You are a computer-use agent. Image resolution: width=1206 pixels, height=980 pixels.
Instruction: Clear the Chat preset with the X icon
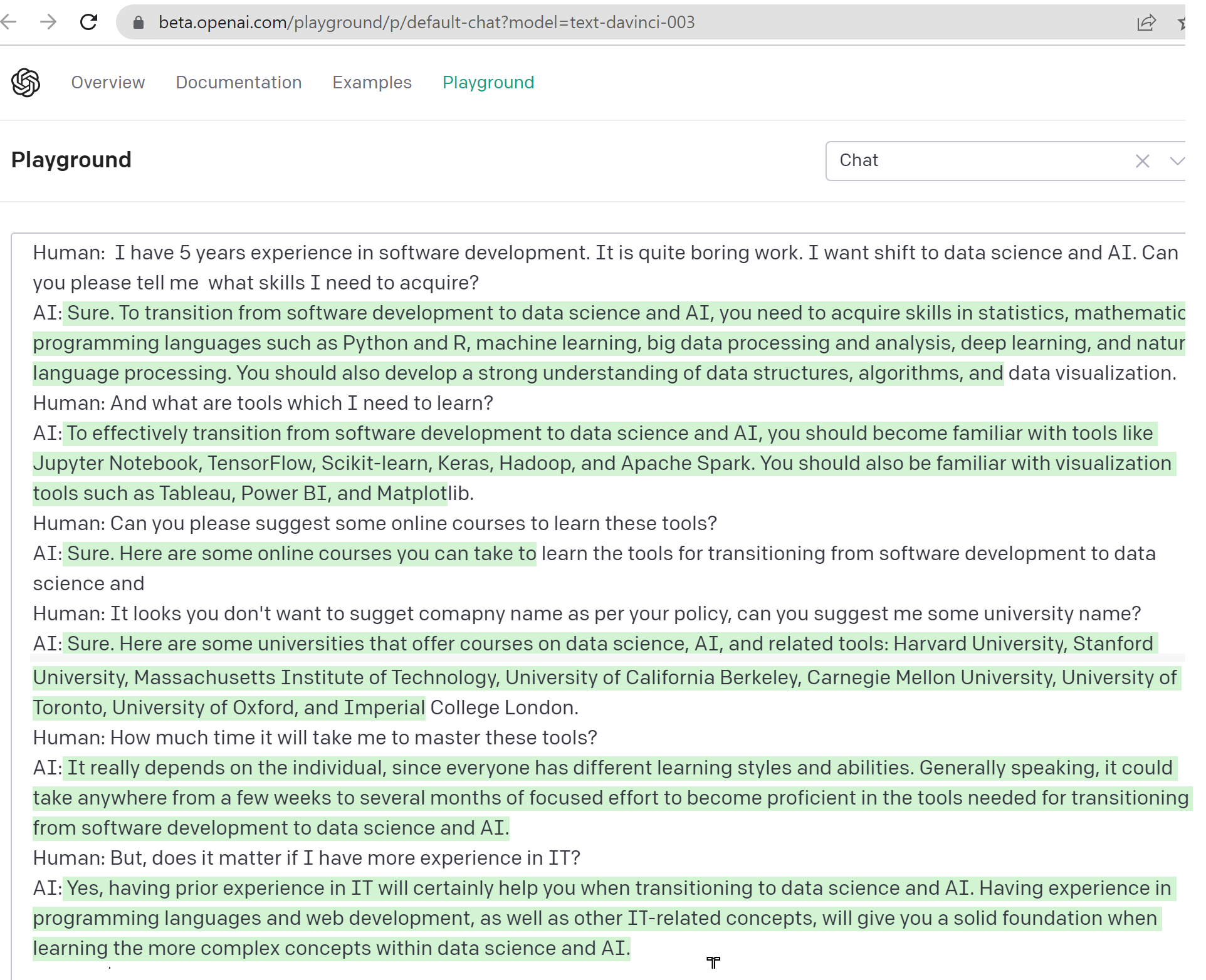pyautogui.click(x=1142, y=161)
